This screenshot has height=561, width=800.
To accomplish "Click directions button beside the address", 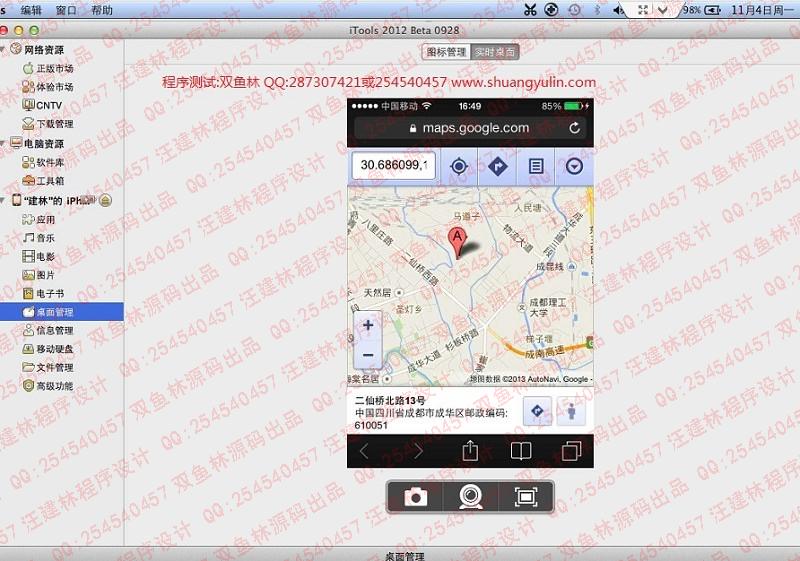I will point(537,411).
